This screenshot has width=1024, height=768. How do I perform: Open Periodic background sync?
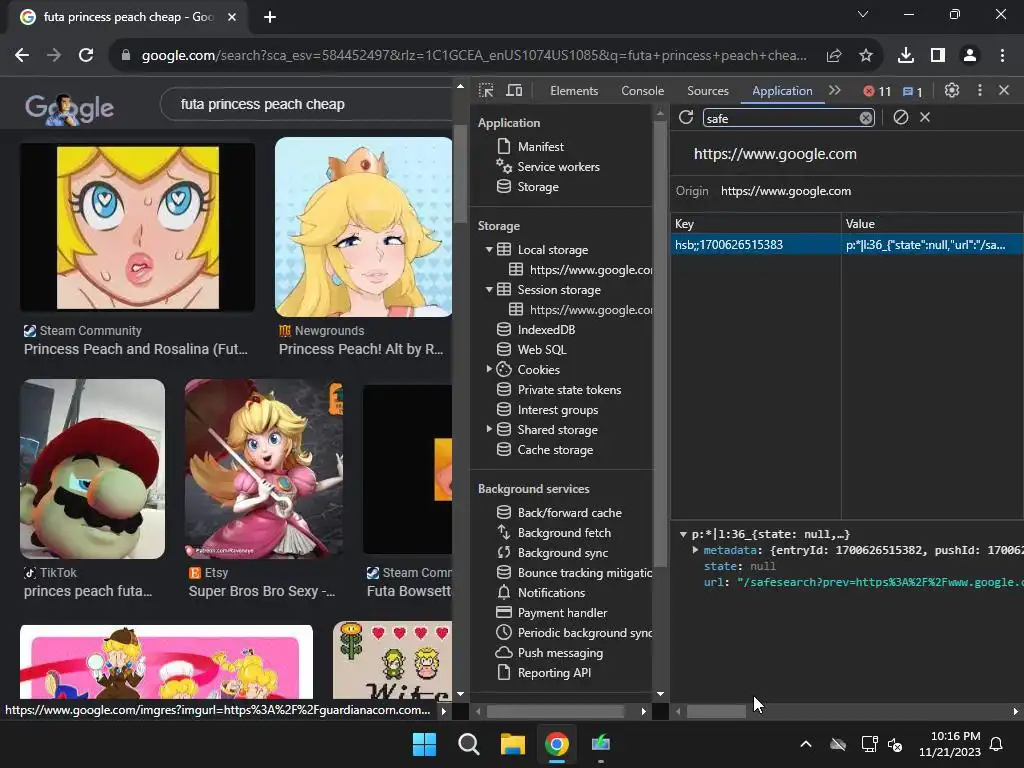[x=584, y=633]
